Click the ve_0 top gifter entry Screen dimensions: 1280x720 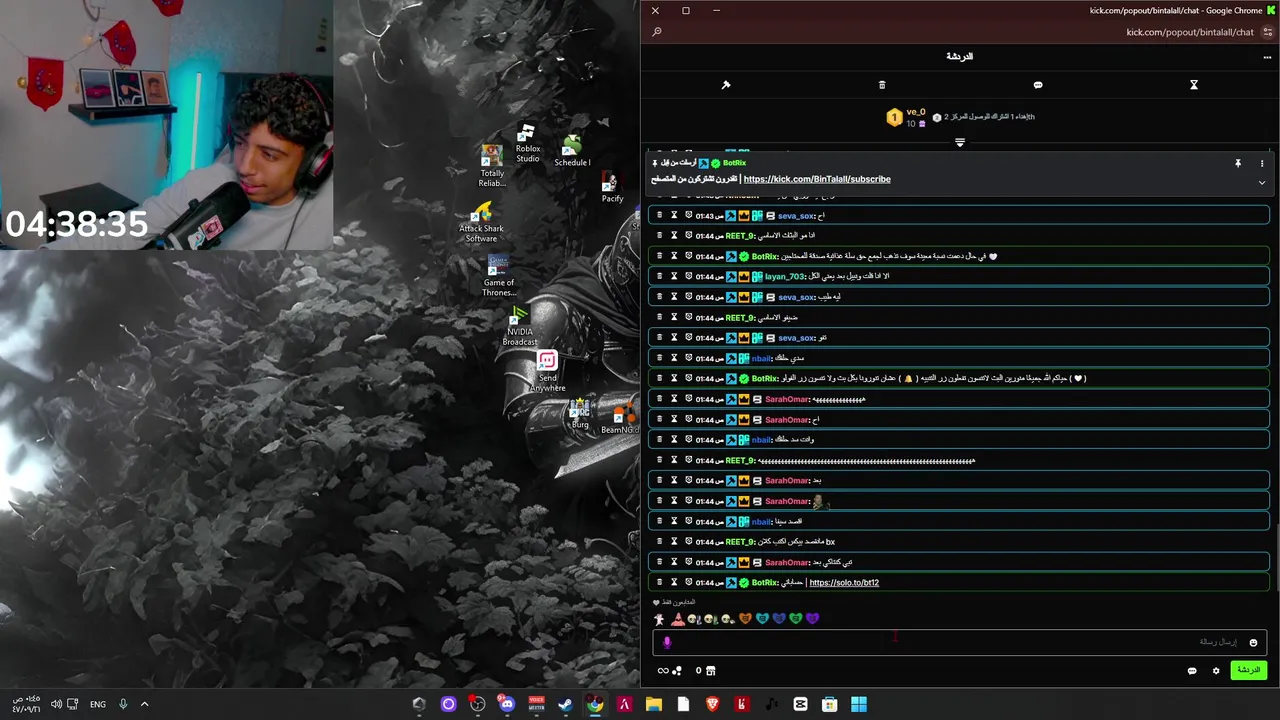click(905, 117)
